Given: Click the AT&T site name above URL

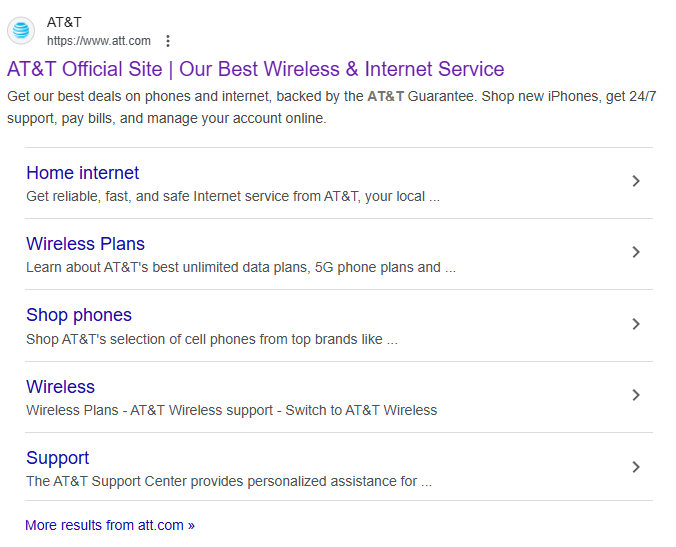Looking at the screenshot, I should click(x=64, y=22).
